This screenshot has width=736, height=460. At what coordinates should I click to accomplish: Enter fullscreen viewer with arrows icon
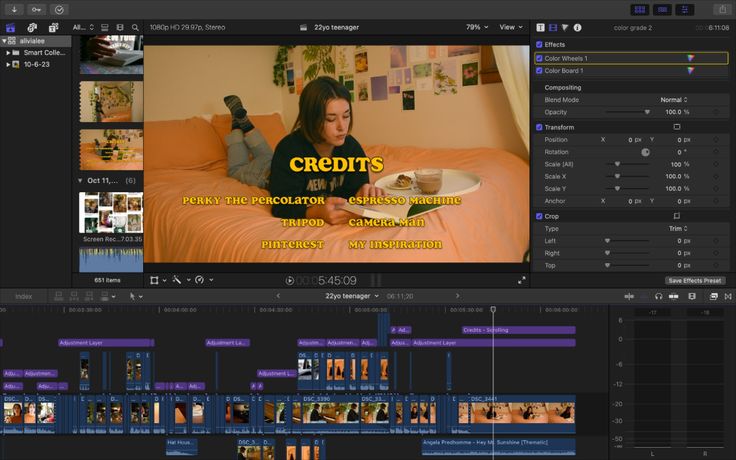521,280
